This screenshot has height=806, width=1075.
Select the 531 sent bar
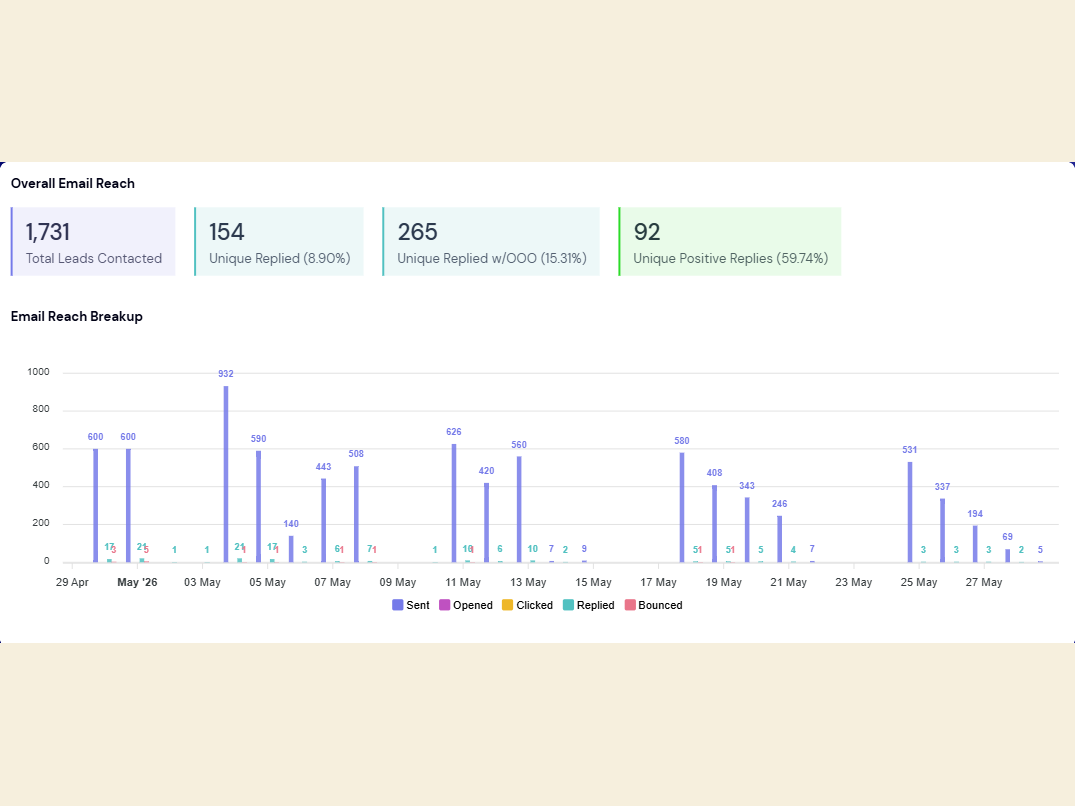[910, 512]
